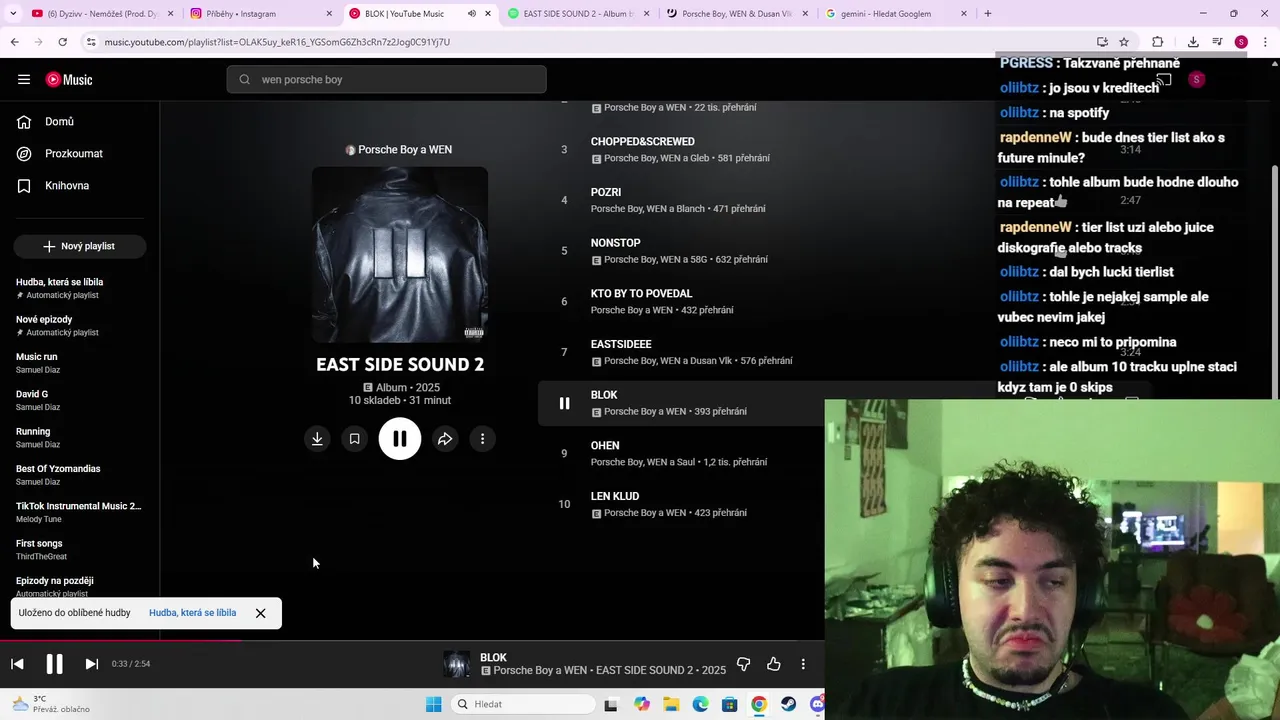1280x720 pixels.
Task: Pause album with large round button
Action: (x=400, y=439)
